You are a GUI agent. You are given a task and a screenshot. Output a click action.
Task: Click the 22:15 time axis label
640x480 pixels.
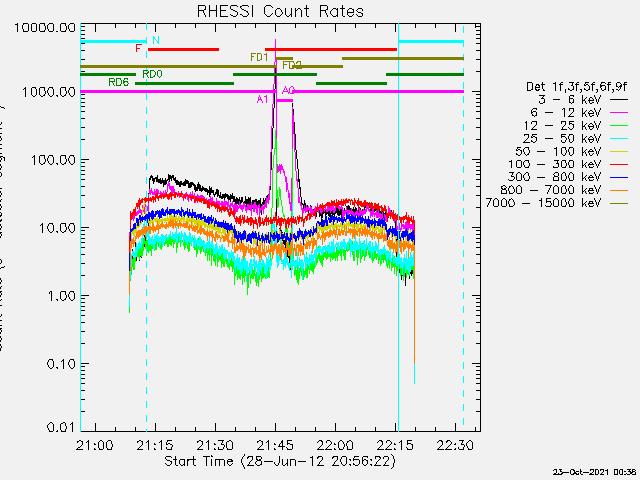pos(396,445)
